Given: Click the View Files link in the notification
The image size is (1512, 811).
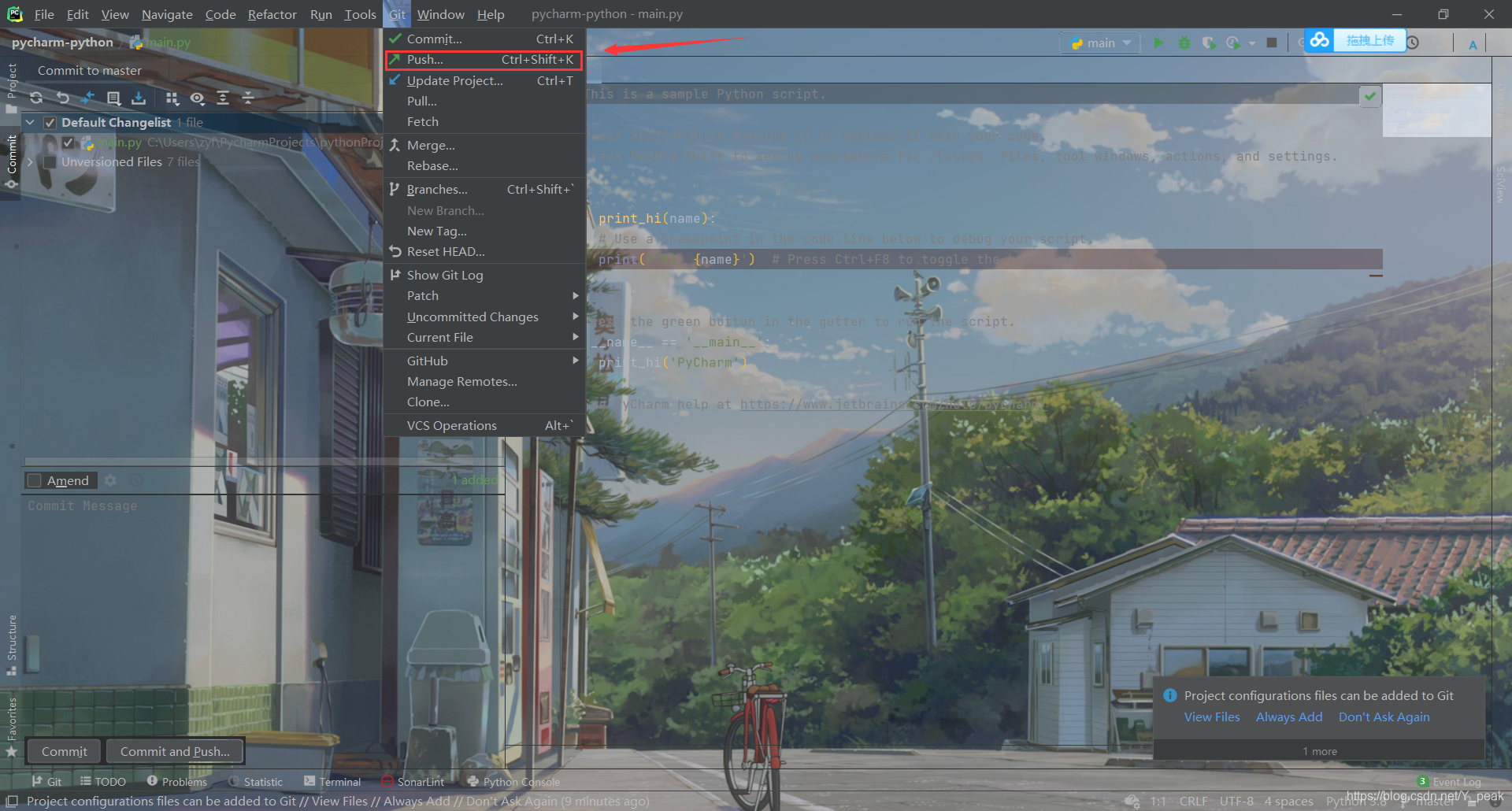Looking at the screenshot, I should click(1212, 717).
